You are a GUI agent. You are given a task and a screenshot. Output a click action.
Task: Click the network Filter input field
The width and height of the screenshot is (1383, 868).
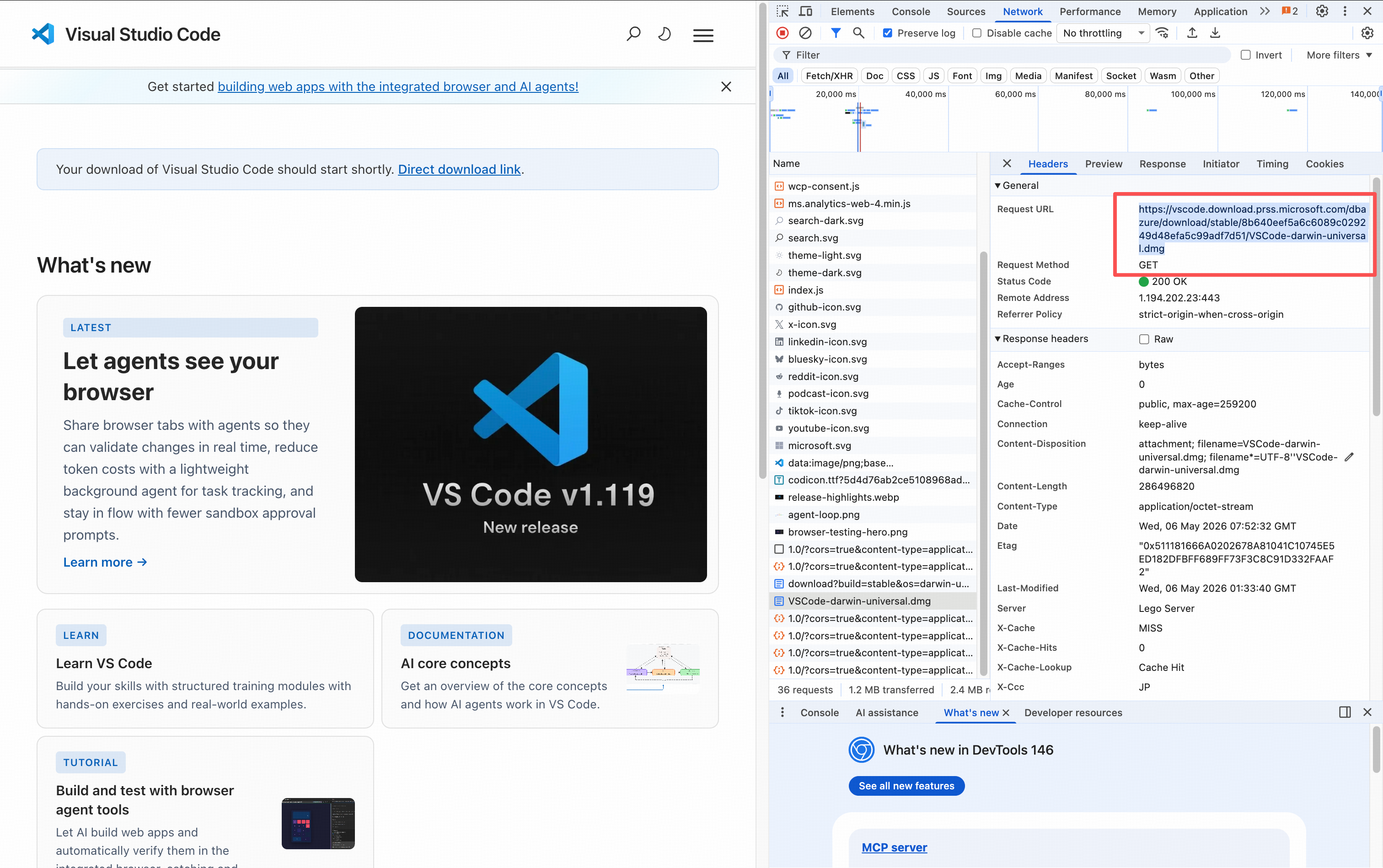tap(1002, 55)
